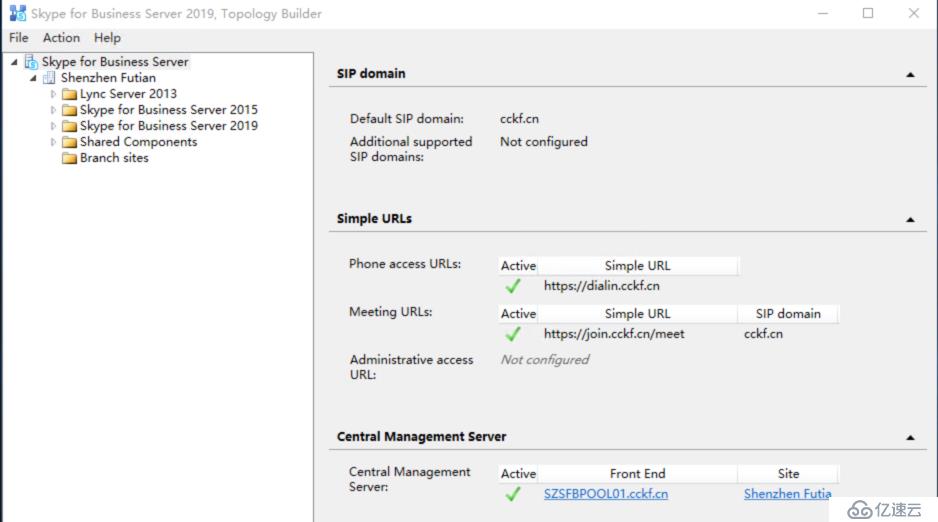Open the Help menu
Screen dimensions: 938x522
[x=107, y=38]
